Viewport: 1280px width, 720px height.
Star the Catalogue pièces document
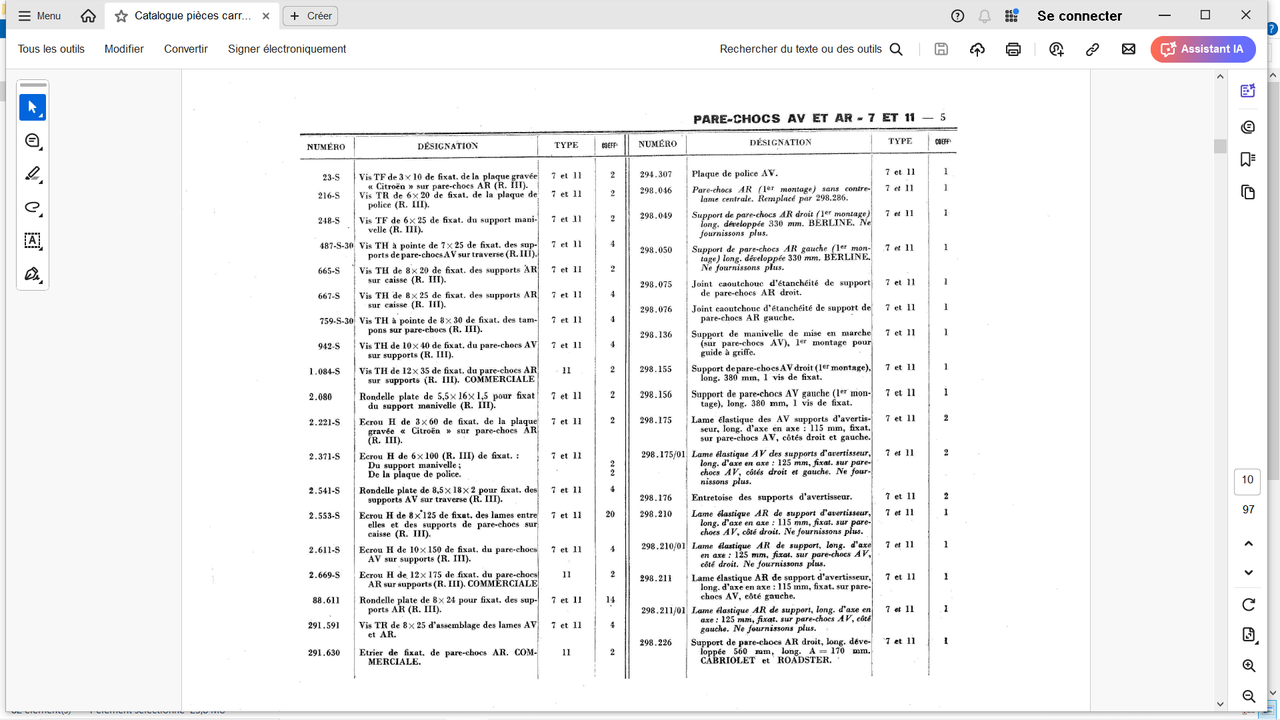tap(121, 16)
